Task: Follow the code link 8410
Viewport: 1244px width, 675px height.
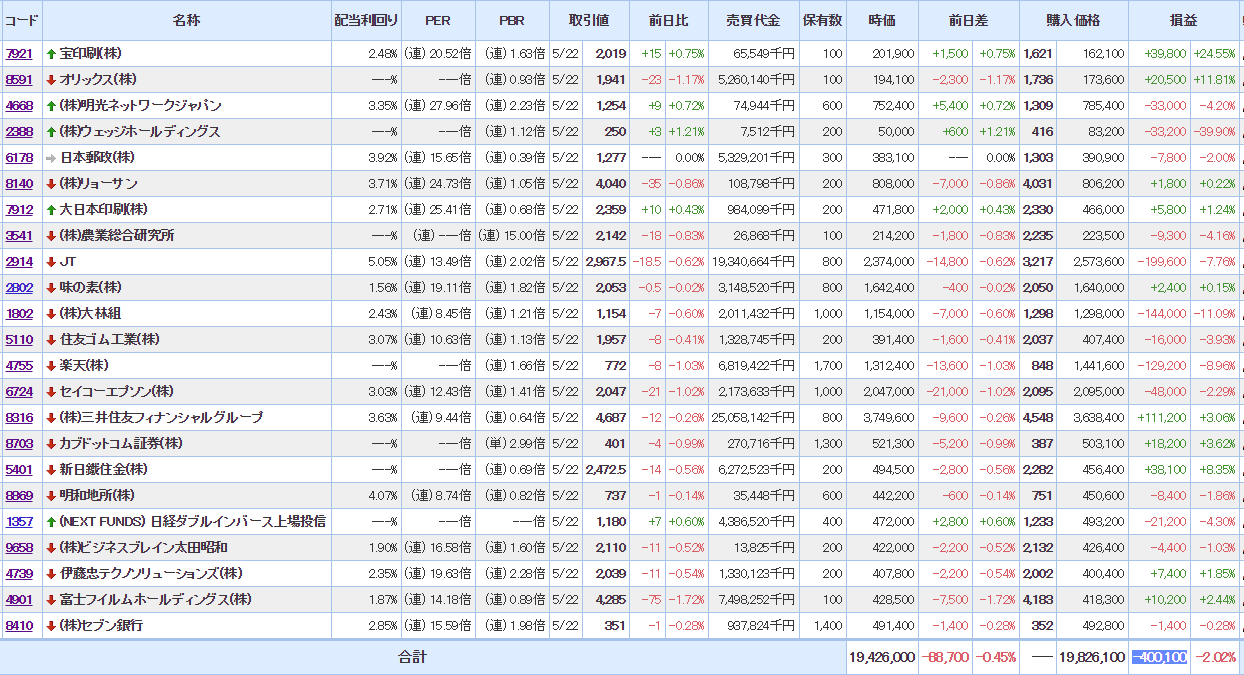Action: pos(19,626)
